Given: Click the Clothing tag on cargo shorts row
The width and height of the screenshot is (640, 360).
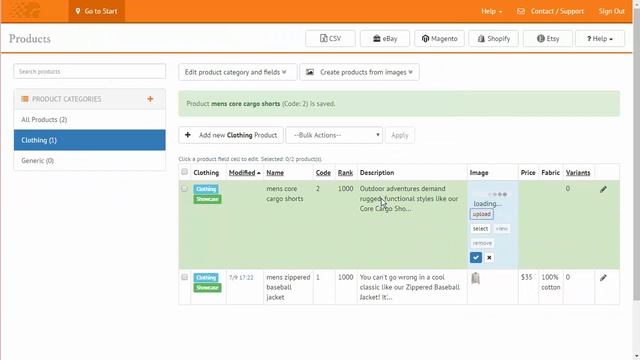Looking at the screenshot, I should click(x=206, y=189).
